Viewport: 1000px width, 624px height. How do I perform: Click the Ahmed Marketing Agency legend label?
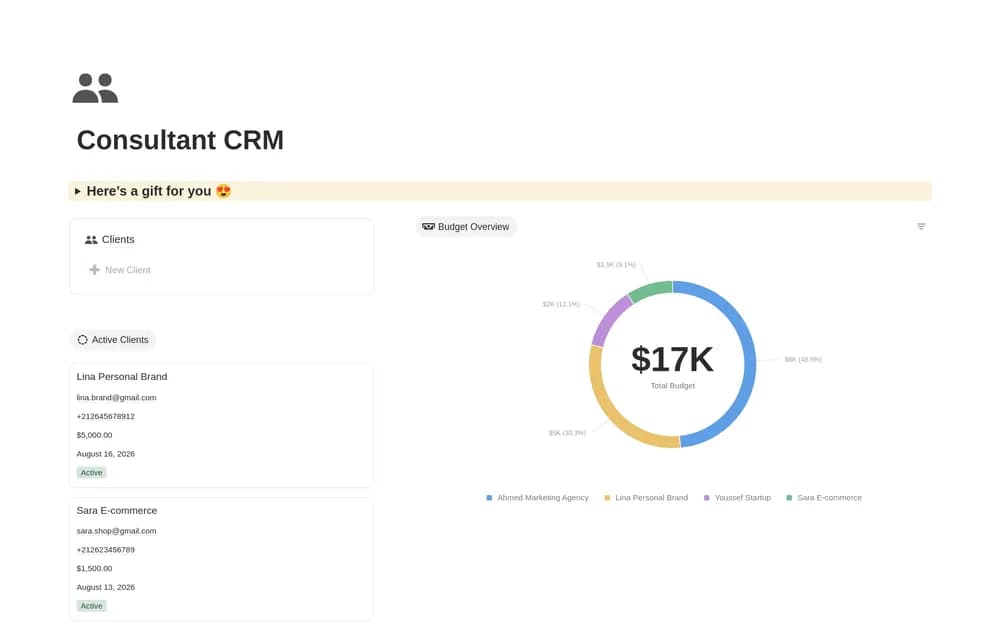coord(543,498)
